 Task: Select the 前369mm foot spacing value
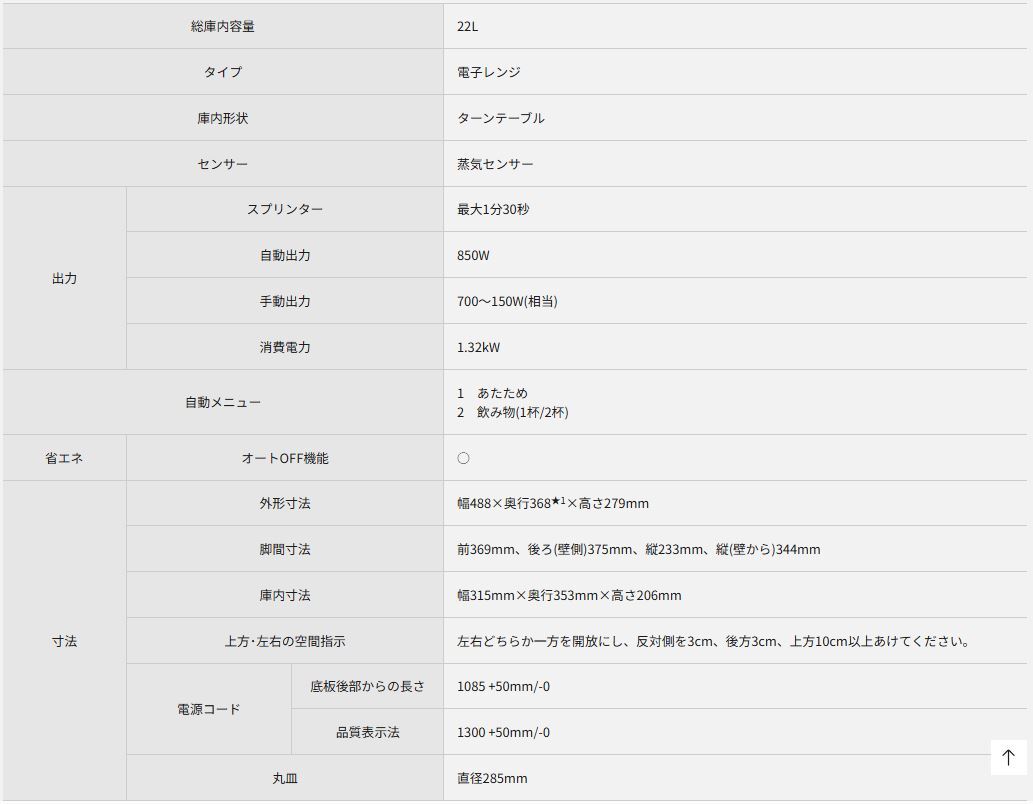point(486,549)
